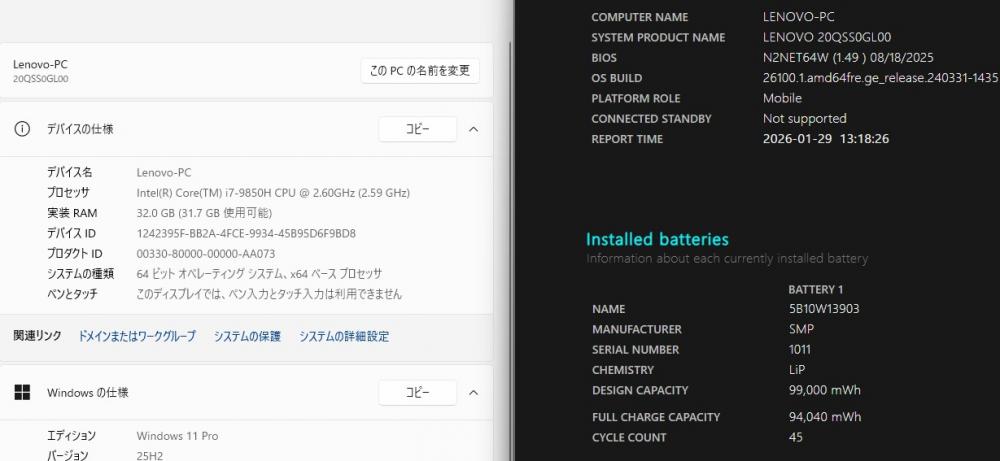The width and height of the screenshot is (1000, 461).
Task: Select the DESIGN CAPACITY label
Action: [640, 390]
